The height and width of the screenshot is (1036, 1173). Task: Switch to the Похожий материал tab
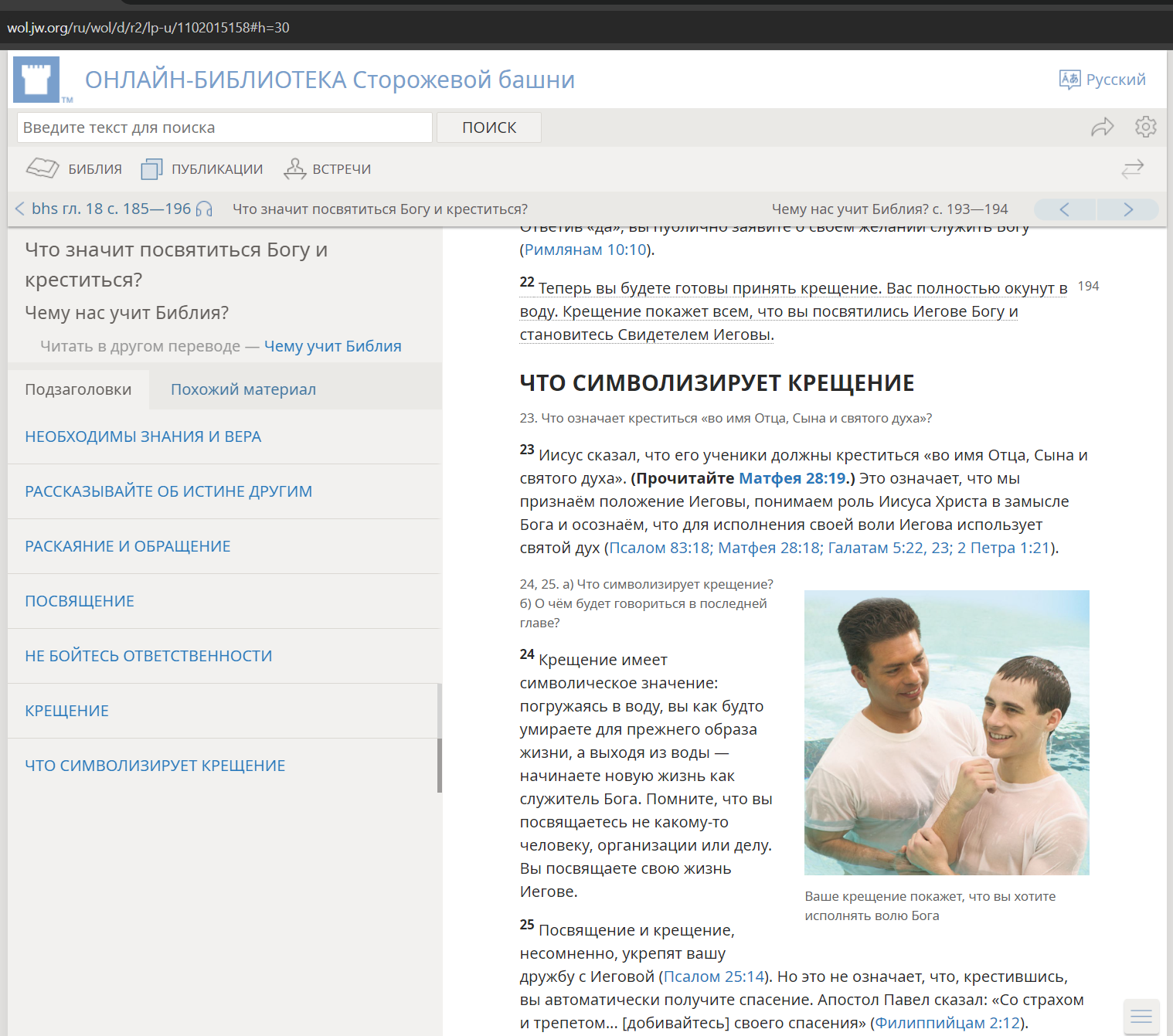(x=243, y=389)
